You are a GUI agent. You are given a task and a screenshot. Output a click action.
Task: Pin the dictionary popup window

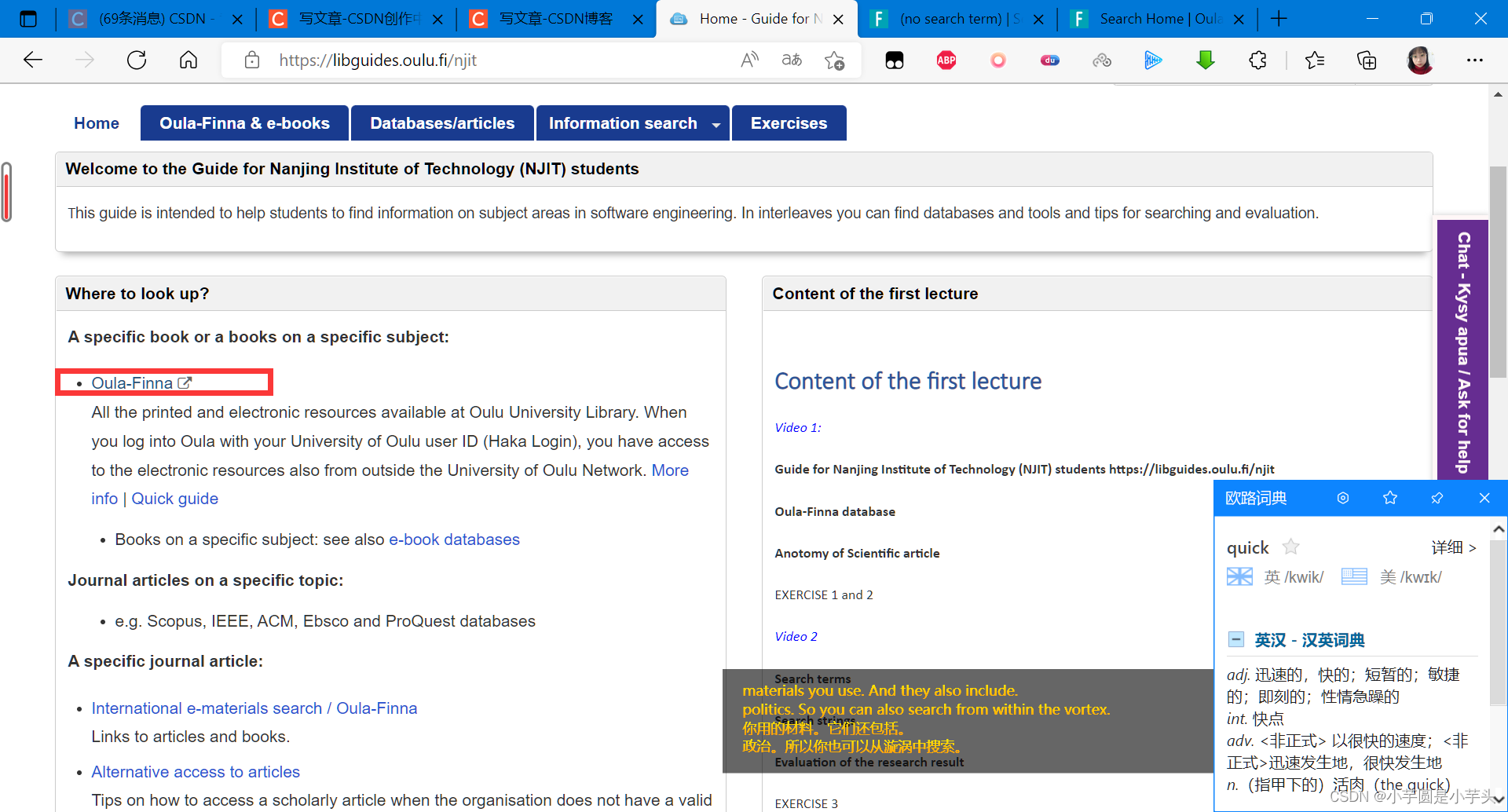coord(1437,498)
